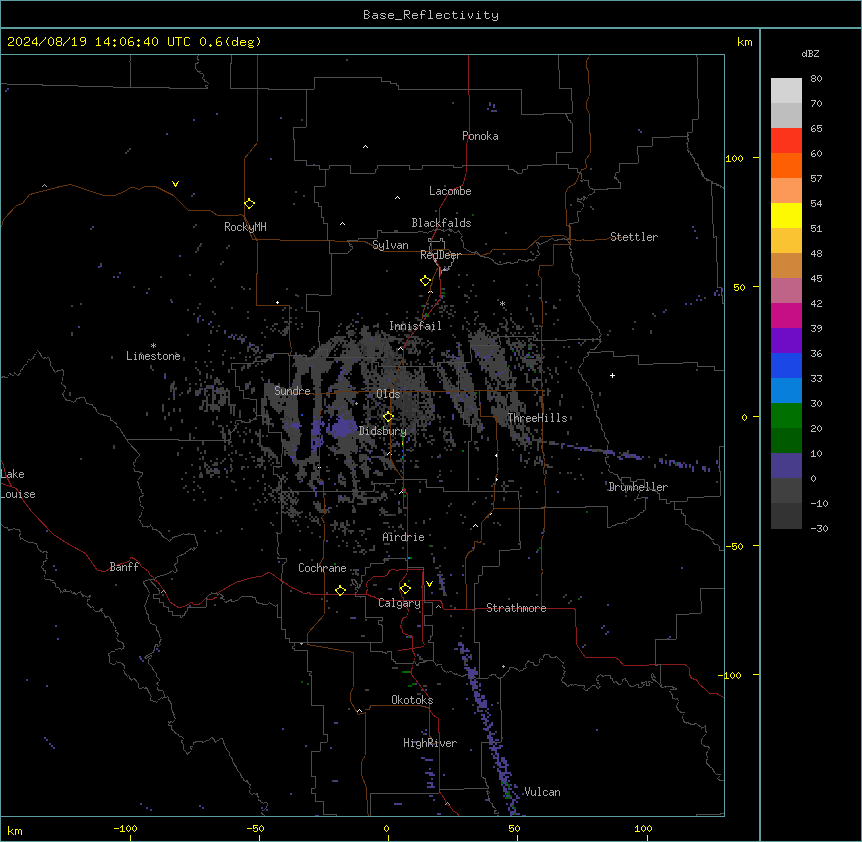Viewport: 862px width, 842px height.
Task: Click the white caret marker west of Ponoka
Action: [x=365, y=147]
